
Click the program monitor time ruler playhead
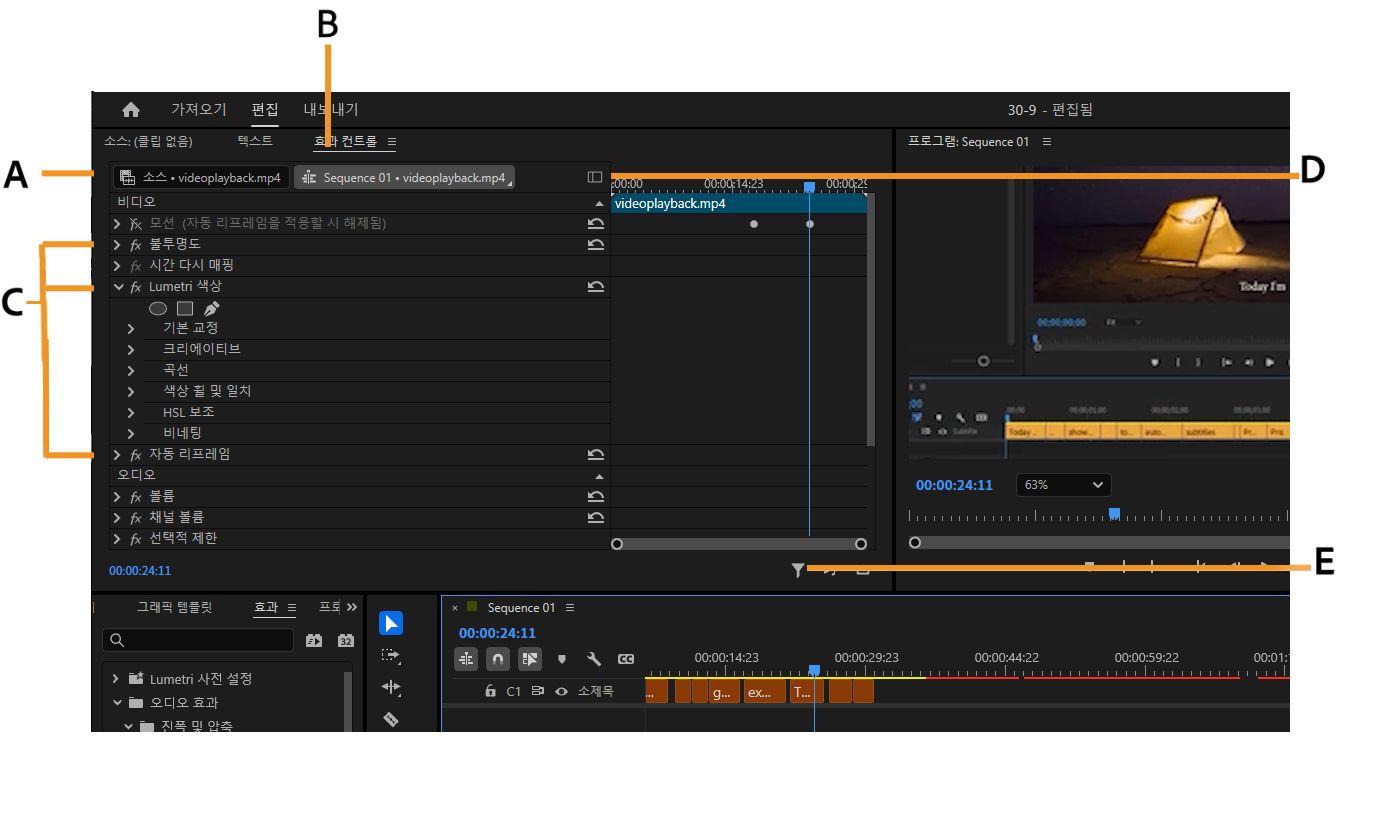(x=1114, y=514)
